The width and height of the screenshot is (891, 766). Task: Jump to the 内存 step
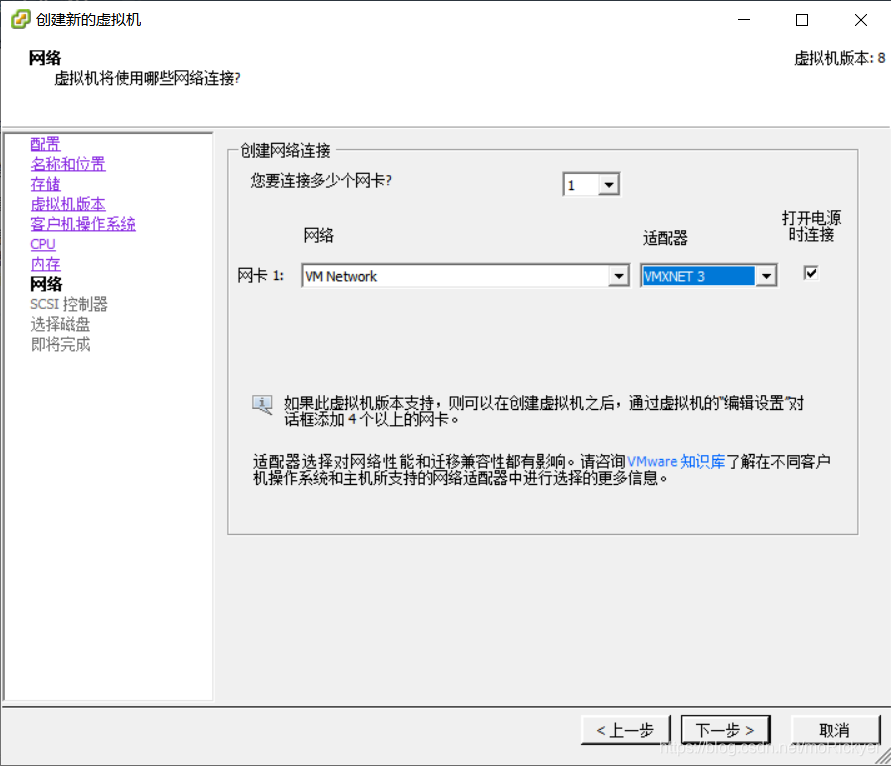pos(45,264)
